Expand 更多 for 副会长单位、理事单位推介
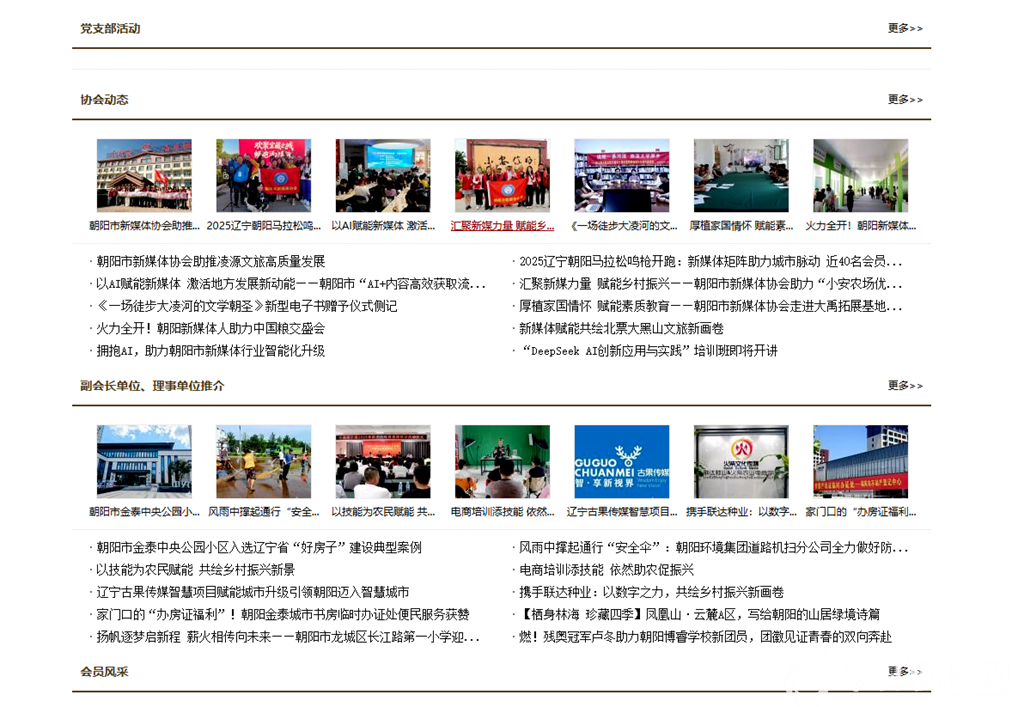The height and width of the screenshot is (707, 1024). point(904,385)
